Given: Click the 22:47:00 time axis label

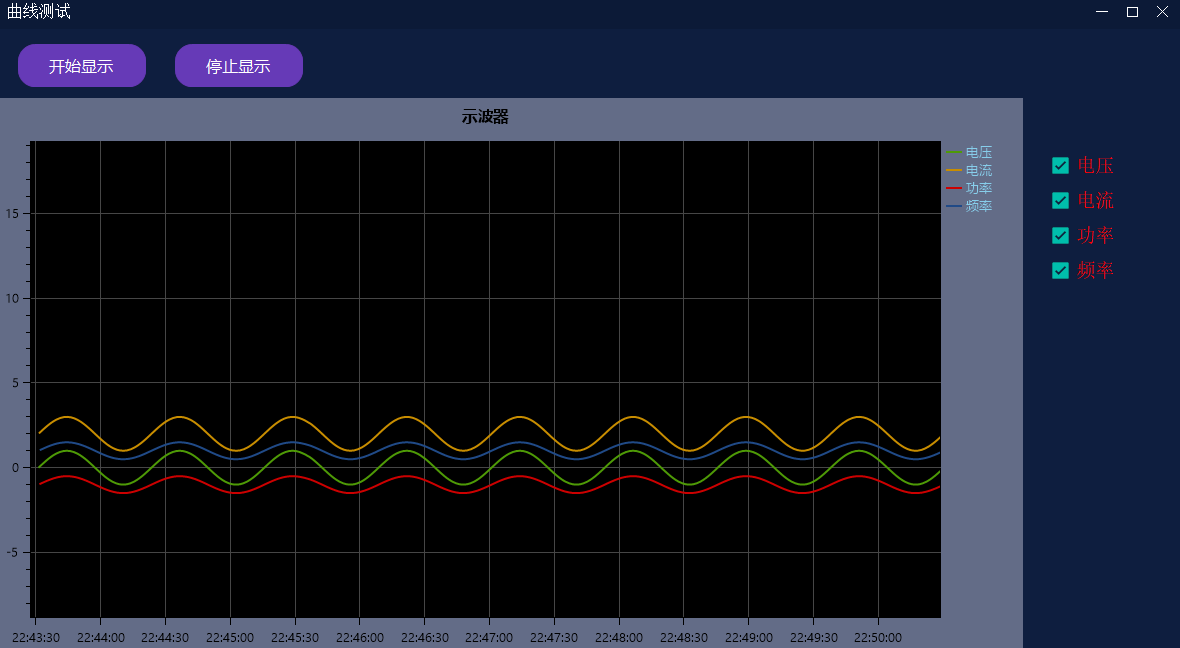Looking at the screenshot, I should [489, 638].
